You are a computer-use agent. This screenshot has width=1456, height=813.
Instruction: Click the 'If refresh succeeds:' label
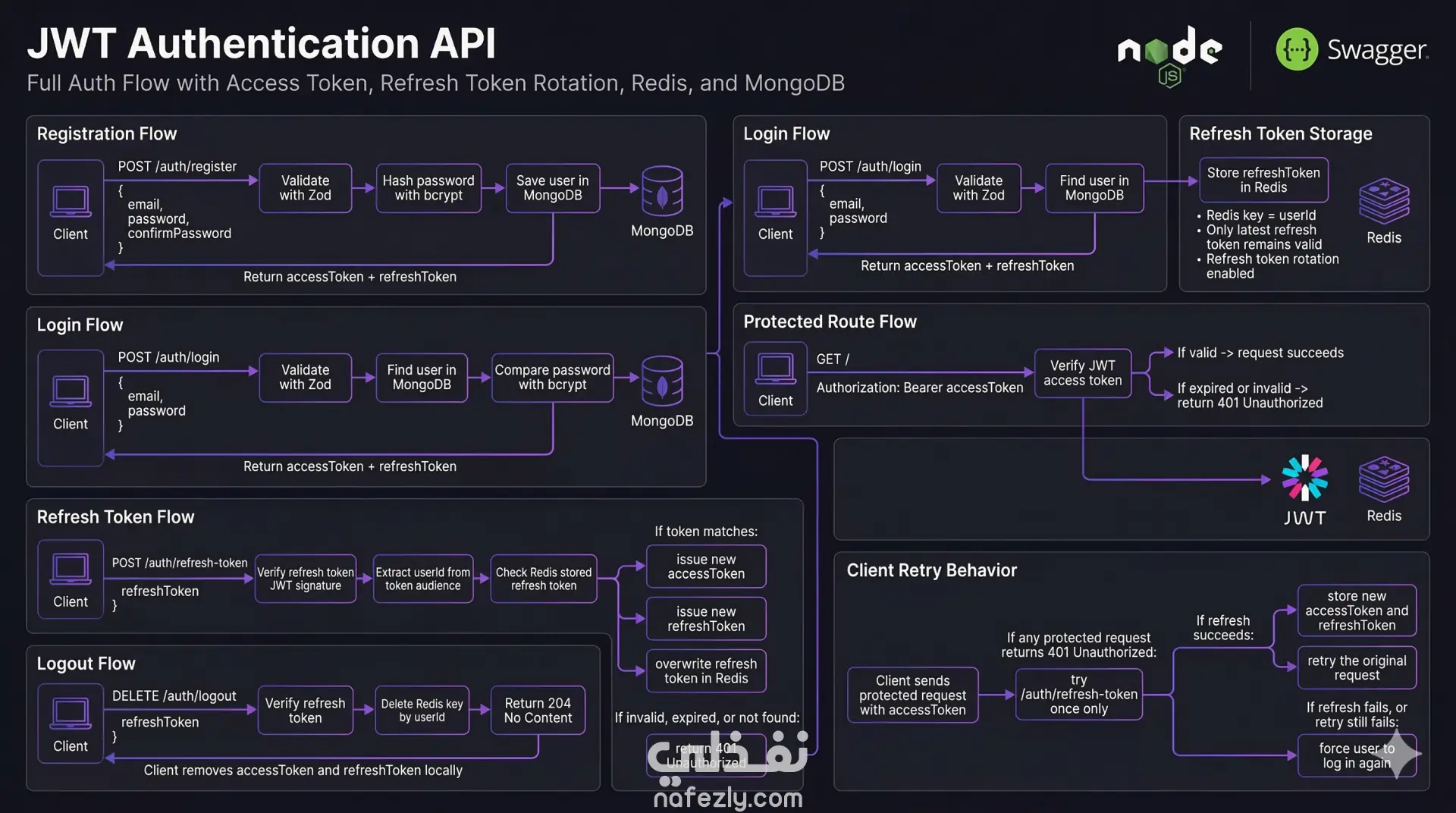pos(1223,628)
